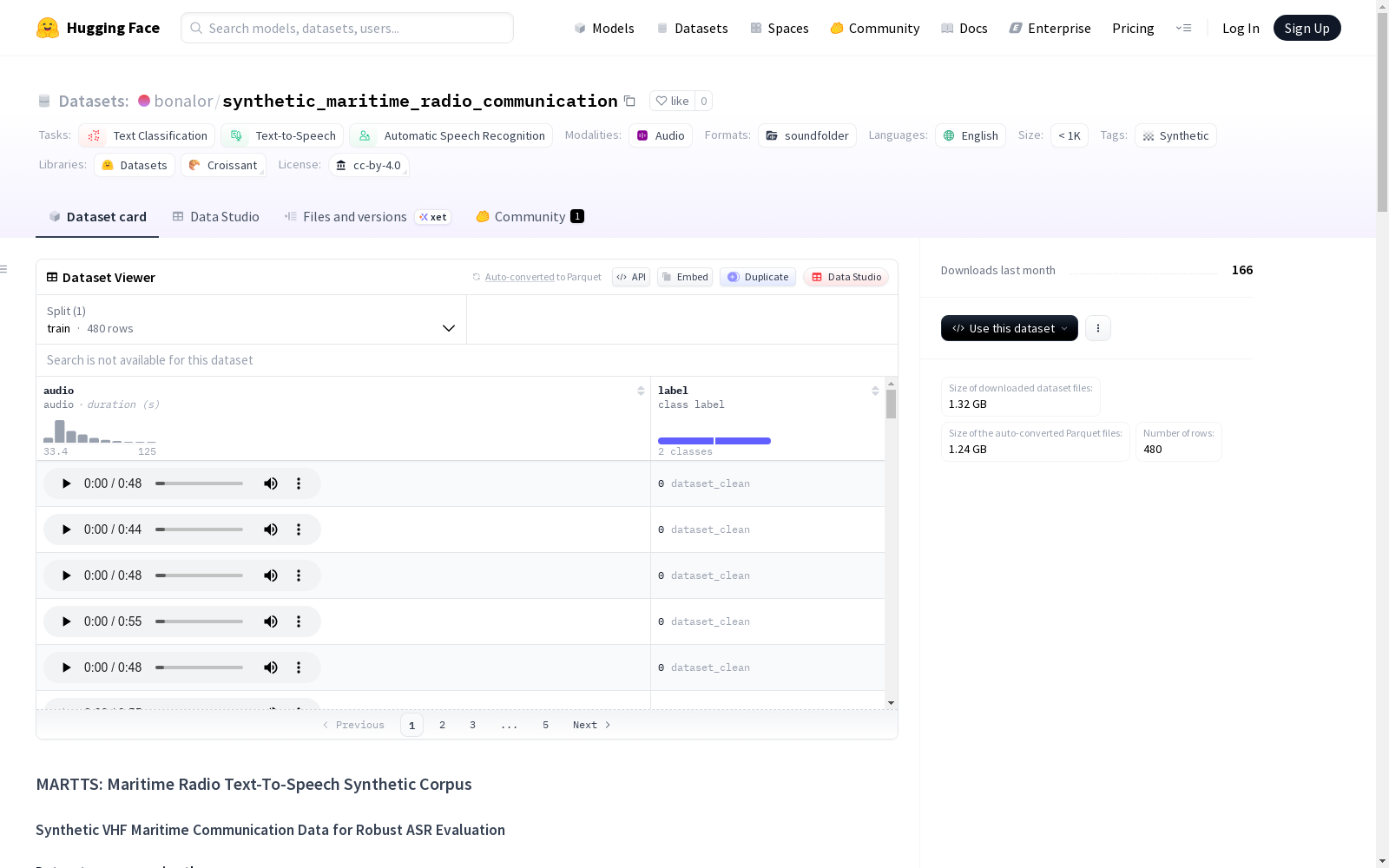This screenshot has height=868, width=1389.
Task: Open Data Studio button in viewer header
Action: point(846,277)
